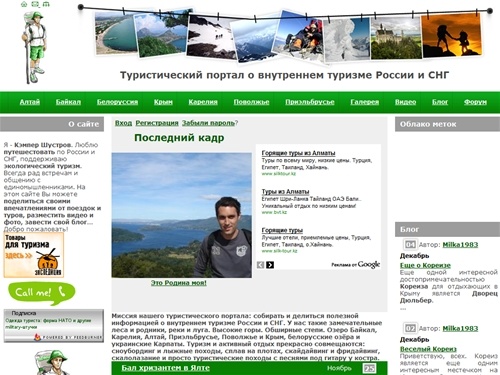
Task: Click the green Call me! button
Action: click(41, 293)
